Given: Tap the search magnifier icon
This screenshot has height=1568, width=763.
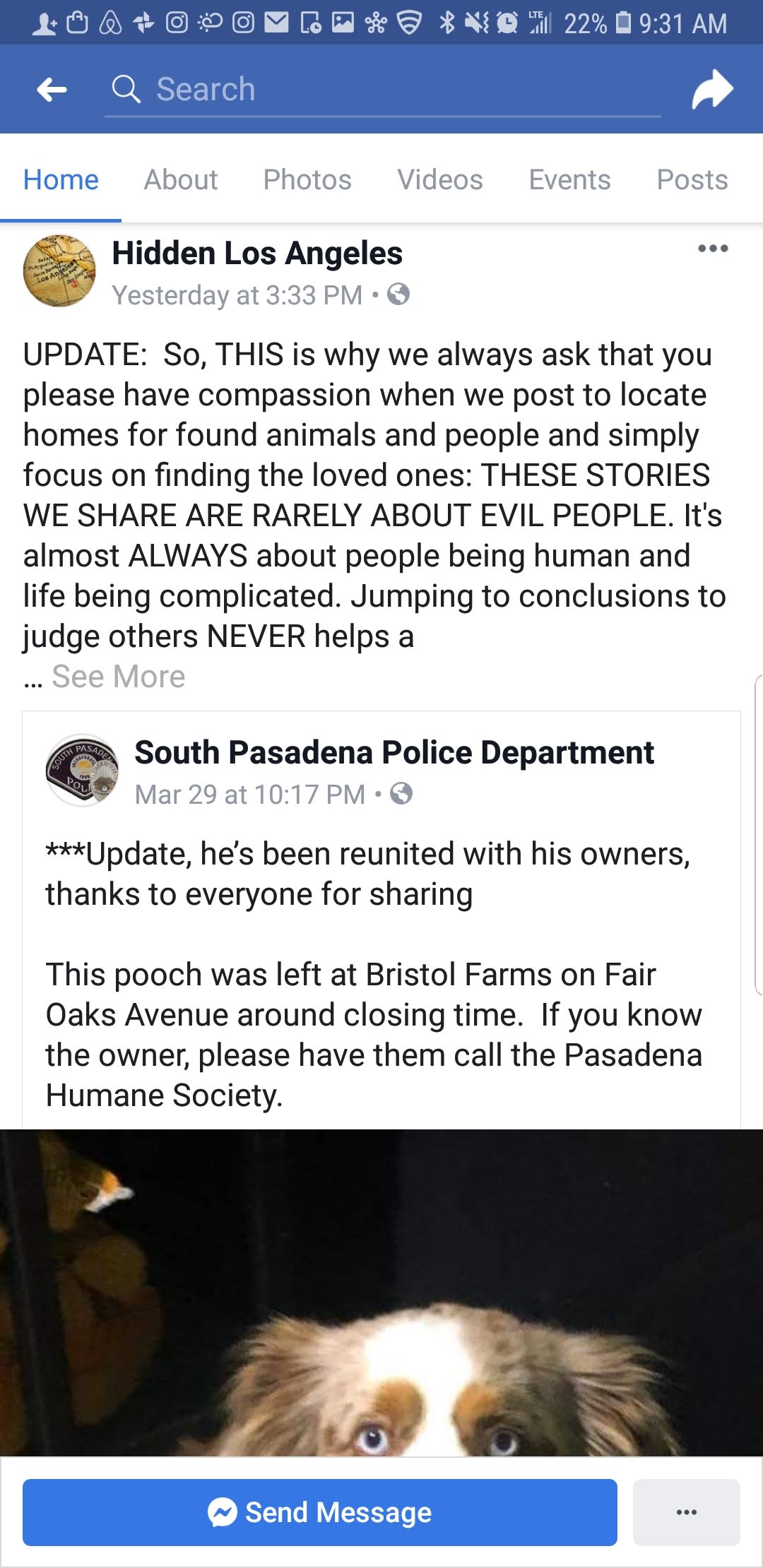Looking at the screenshot, I should 126,90.
